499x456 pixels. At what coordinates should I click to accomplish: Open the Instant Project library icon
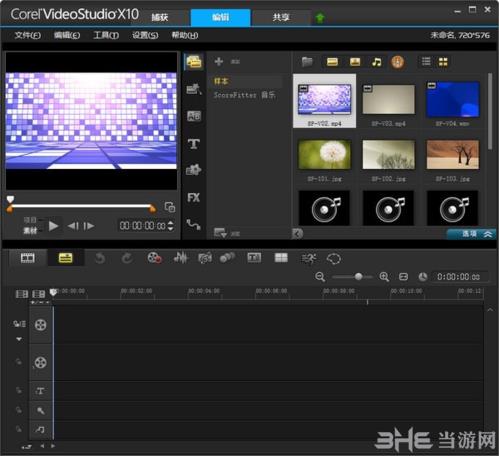(194, 89)
